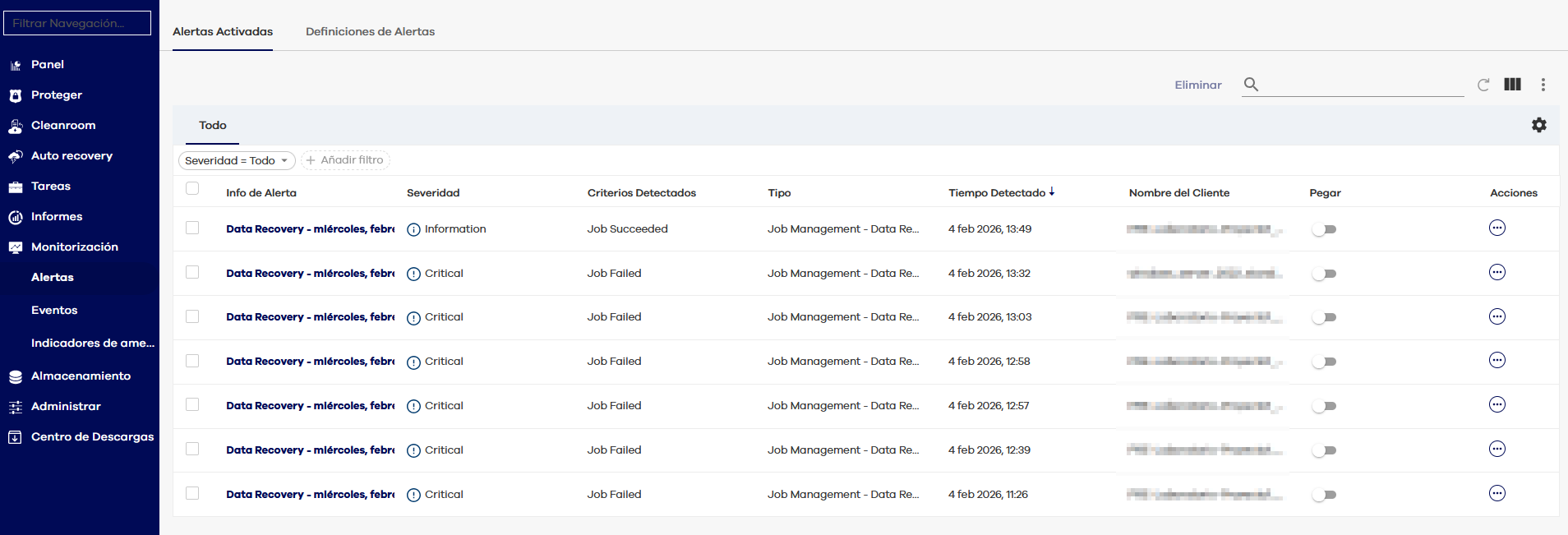
Task: Check the select-all header checkbox
Action: (192, 189)
